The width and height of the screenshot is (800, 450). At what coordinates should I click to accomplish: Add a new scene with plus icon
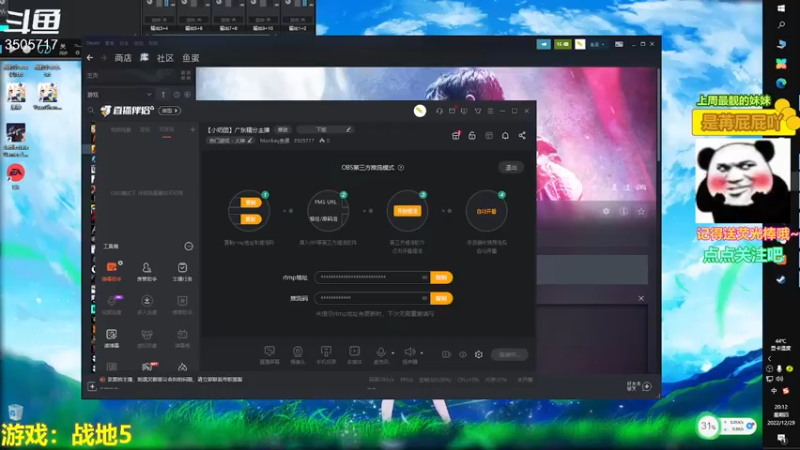click(192, 130)
